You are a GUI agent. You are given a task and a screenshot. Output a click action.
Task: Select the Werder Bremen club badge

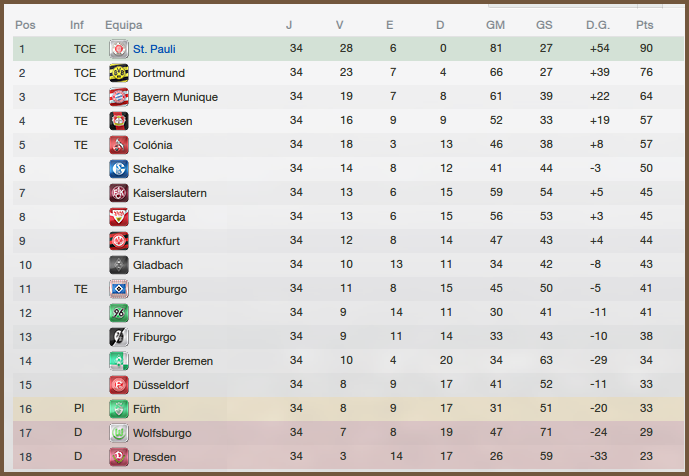119,361
